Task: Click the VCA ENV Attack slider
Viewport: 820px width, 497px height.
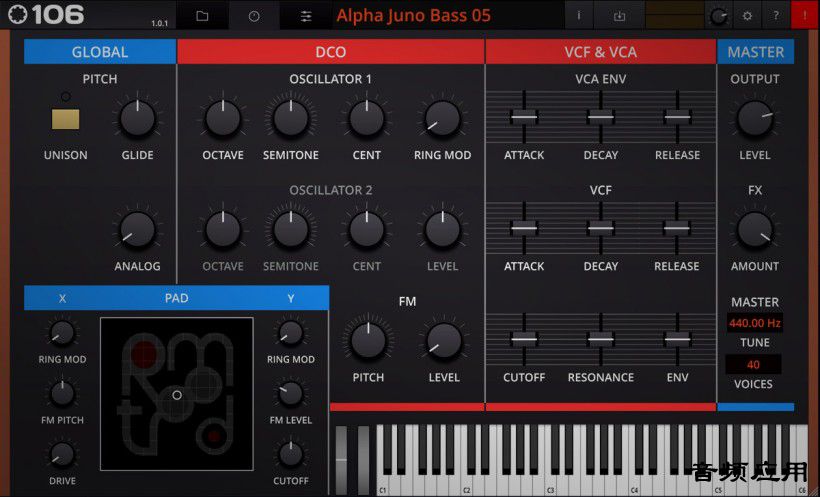Action: point(524,117)
